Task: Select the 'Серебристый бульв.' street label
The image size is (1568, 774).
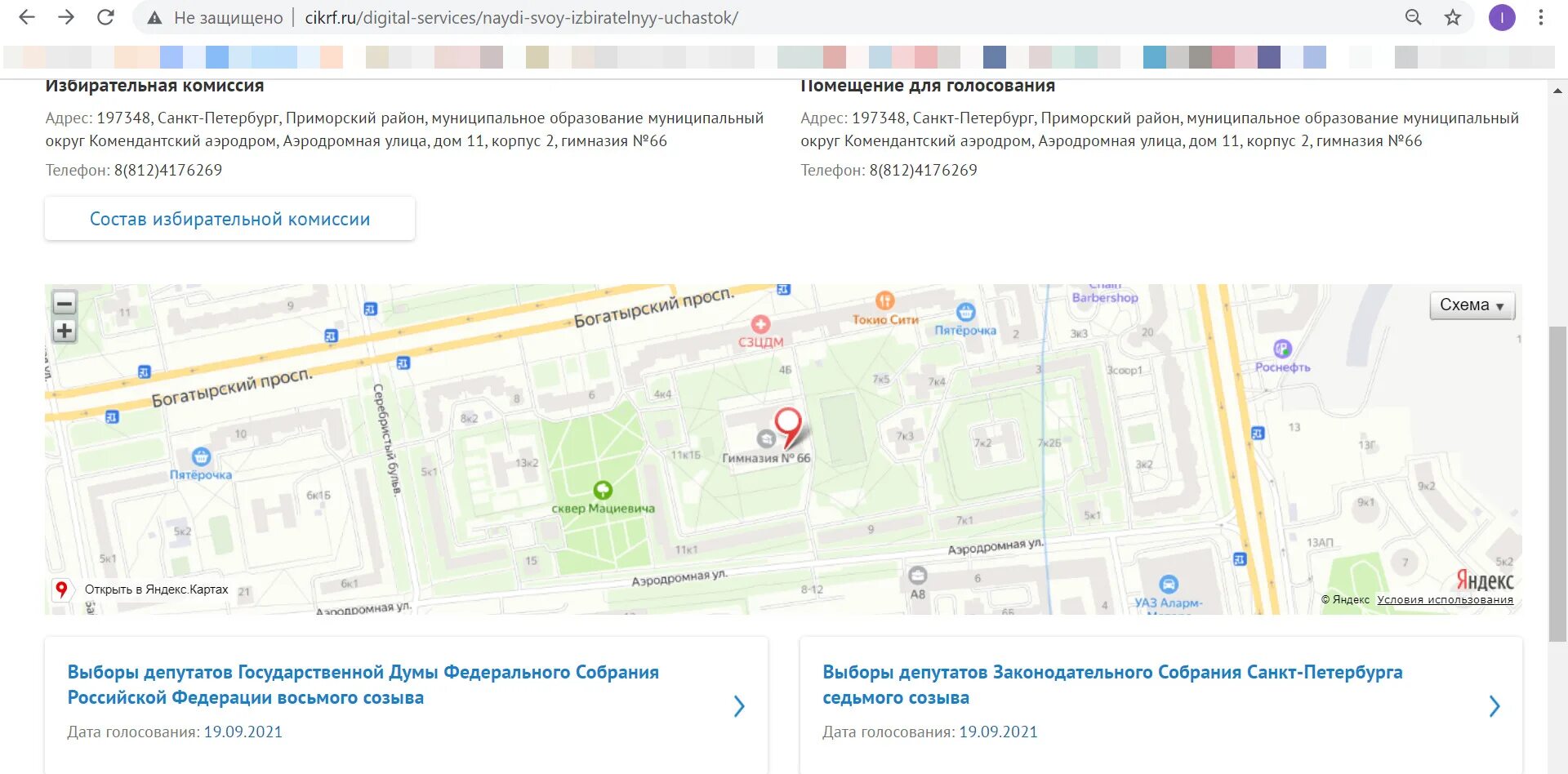Action: pyautogui.click(x=388, y=438)
